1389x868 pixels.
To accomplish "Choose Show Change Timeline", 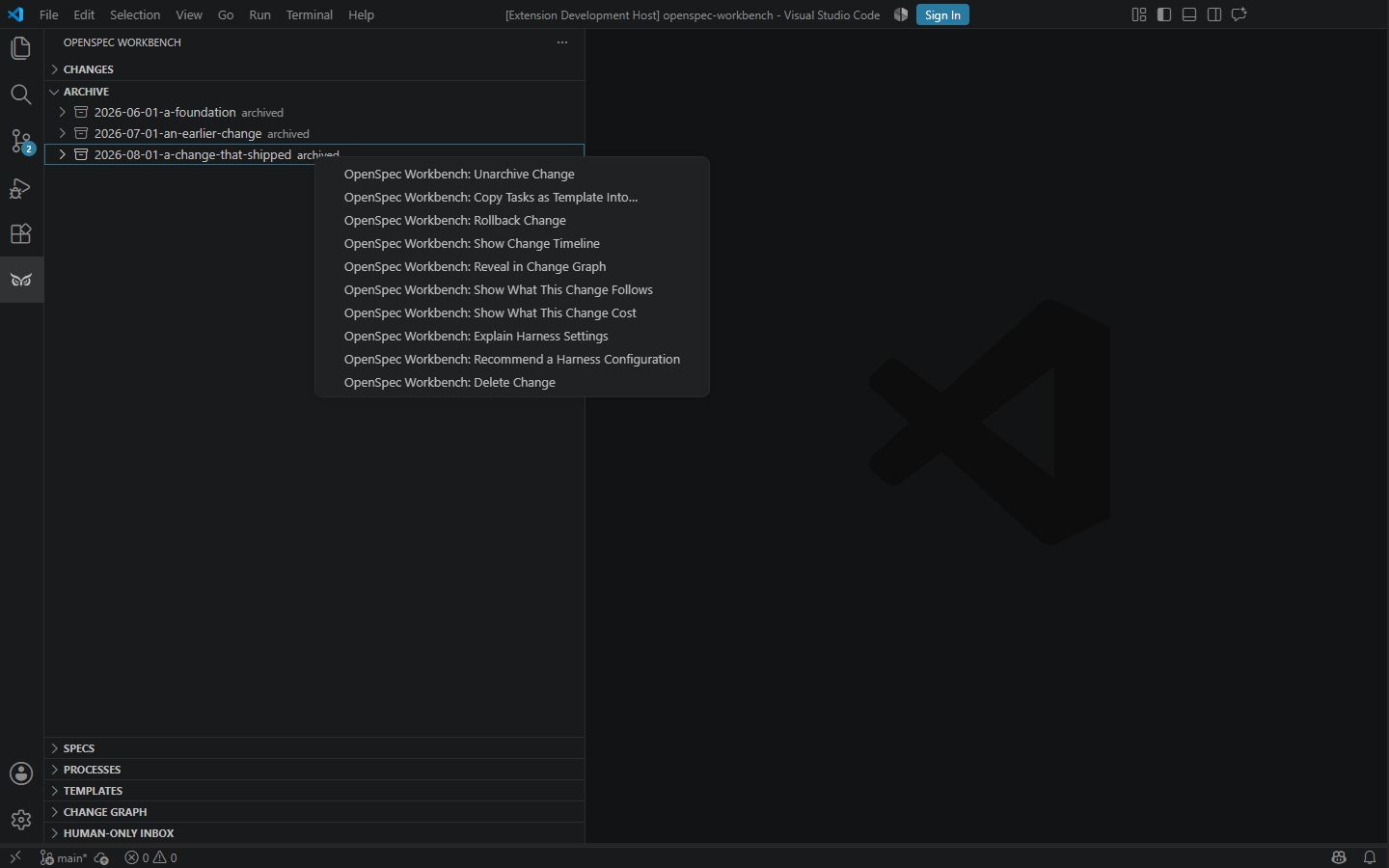I will coord(512,243).
